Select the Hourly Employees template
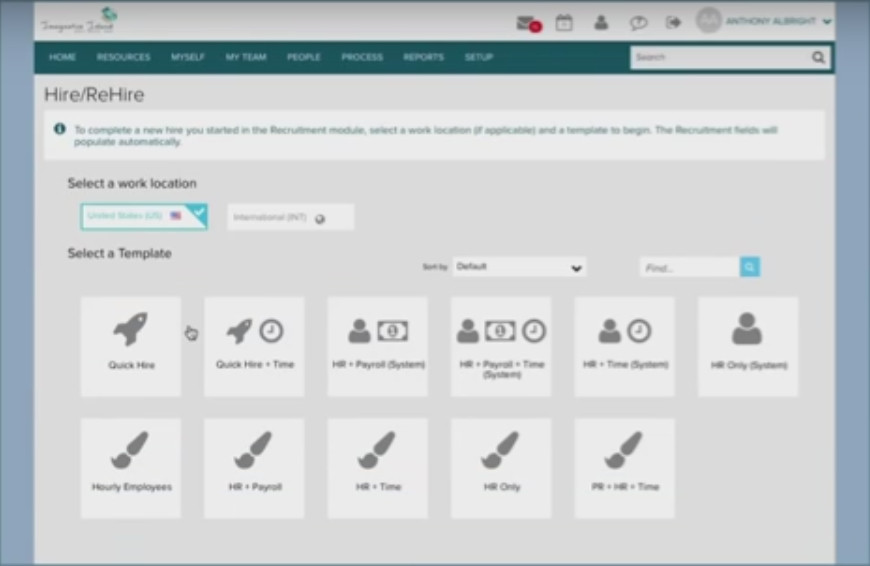The height and width of the screenshot is (566, 870). pos(131,468)
